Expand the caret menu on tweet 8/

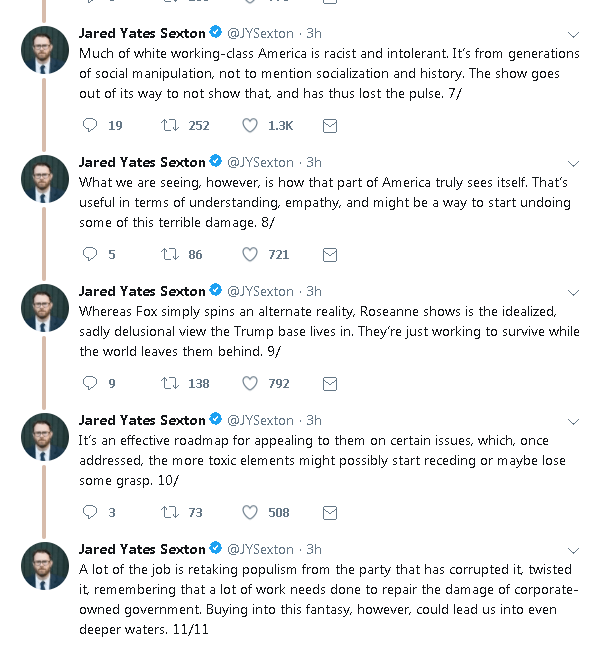click(x=574, y=163)
